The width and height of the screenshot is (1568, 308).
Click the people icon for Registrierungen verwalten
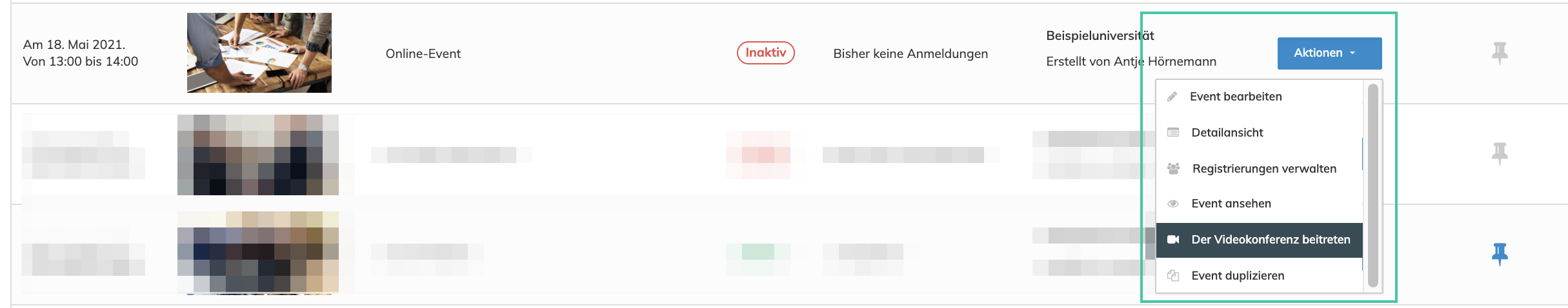coord(1174,169)
